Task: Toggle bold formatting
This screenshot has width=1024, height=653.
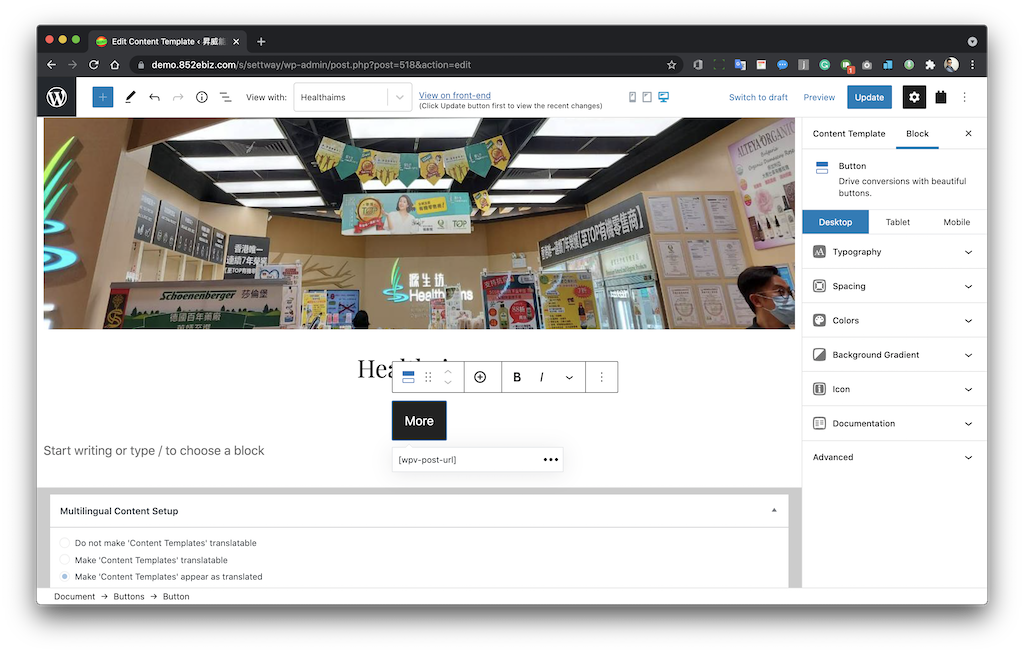Action: click(517, 377)
